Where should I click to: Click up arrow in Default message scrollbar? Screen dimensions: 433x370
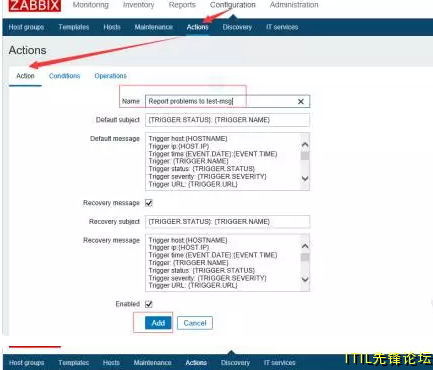pos(305,145)
